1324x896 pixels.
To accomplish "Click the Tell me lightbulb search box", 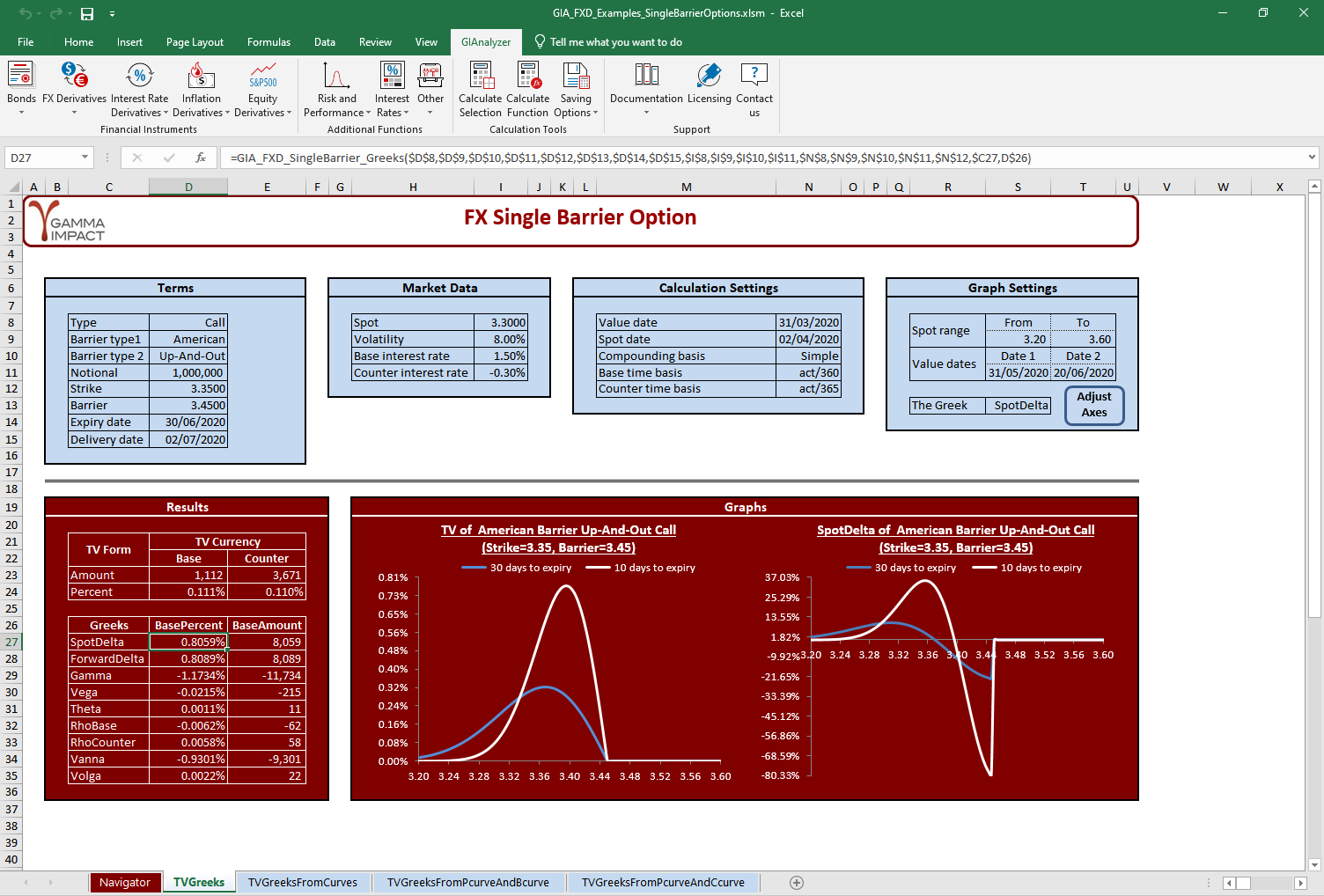I will pos(607,41).
